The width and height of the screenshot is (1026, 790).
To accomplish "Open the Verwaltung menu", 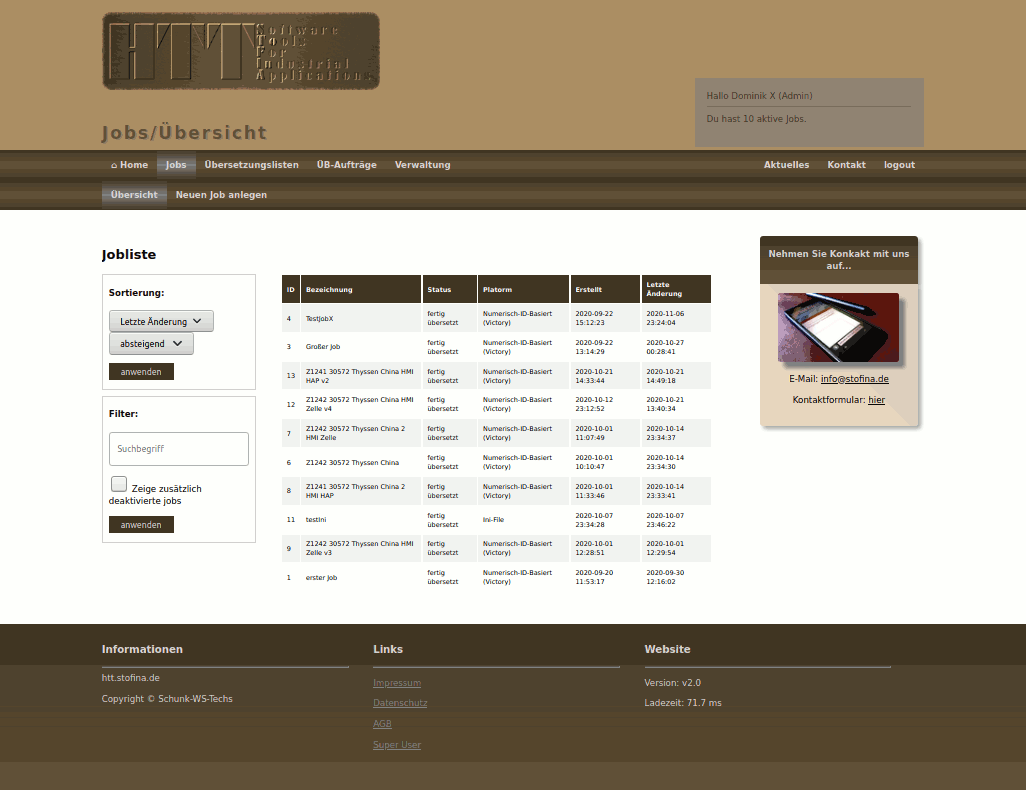I will click(x=422, y=165).
